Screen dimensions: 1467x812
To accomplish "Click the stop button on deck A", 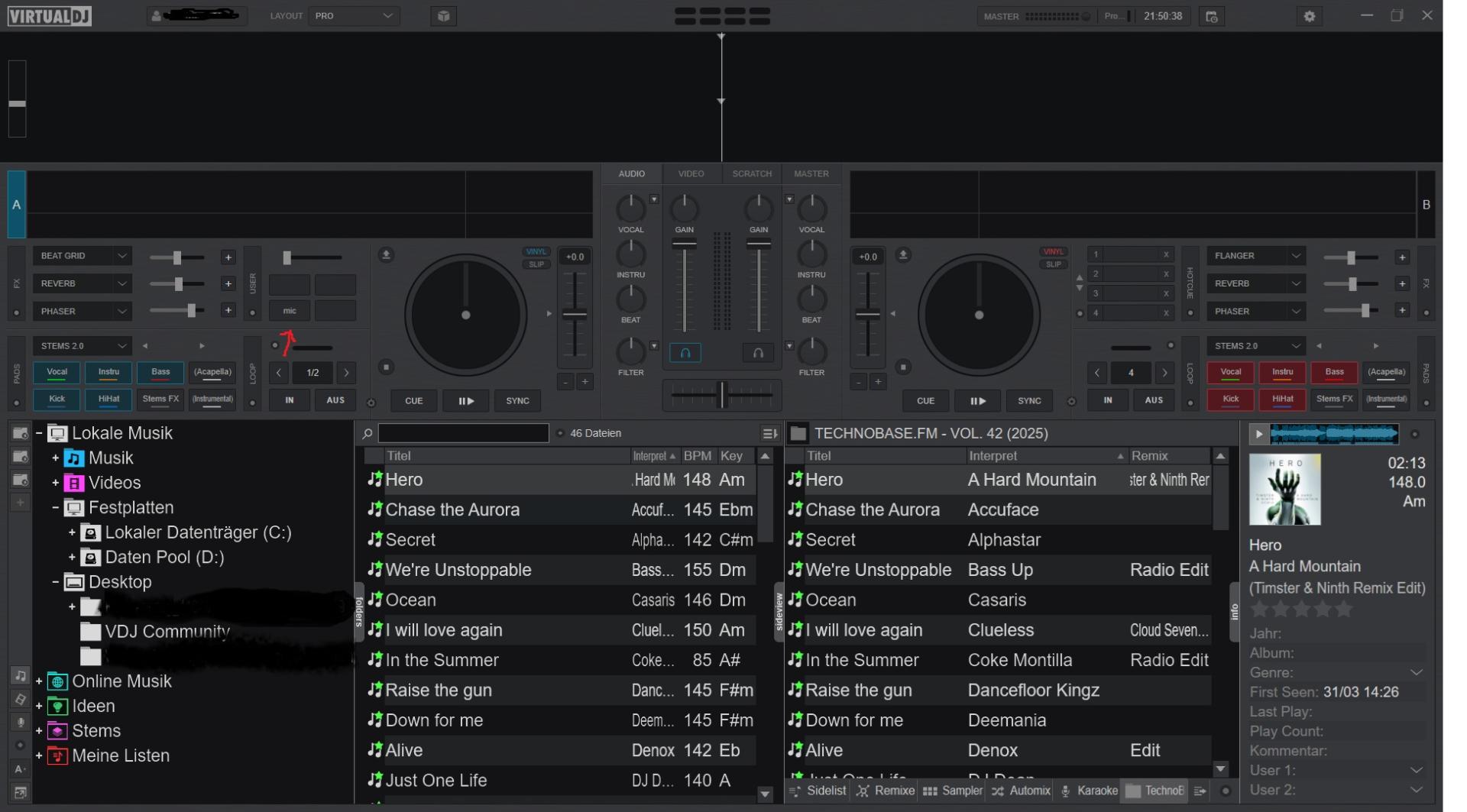I will tap(386, 367).
